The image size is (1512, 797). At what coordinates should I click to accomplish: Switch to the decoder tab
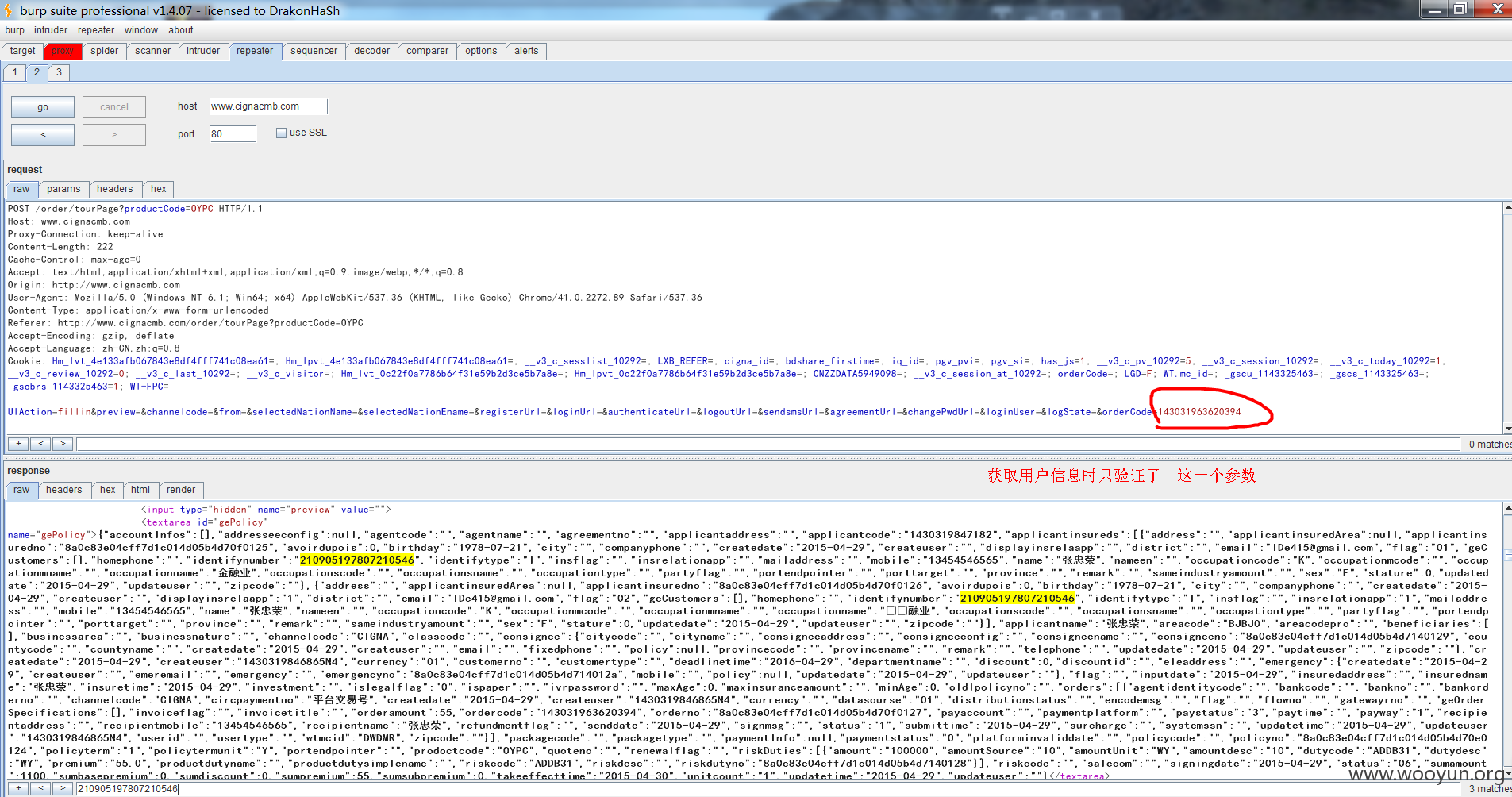pyautogui.click(x=371, y=51)
